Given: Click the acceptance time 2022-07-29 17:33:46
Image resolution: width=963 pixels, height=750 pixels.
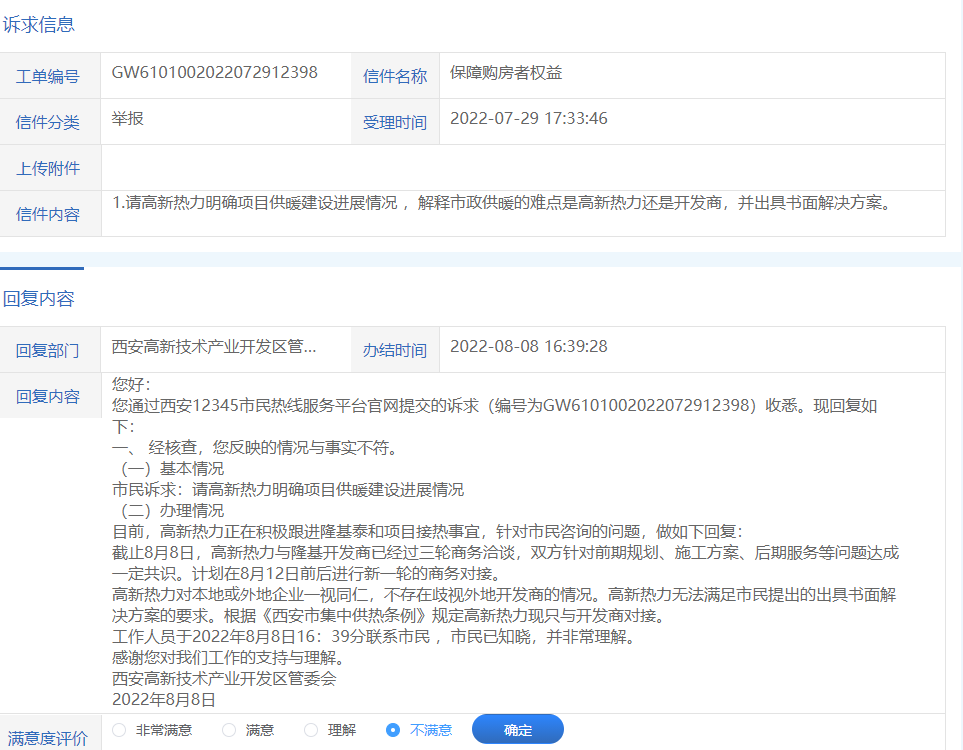Looking at the screenshot, I should 528,119.
